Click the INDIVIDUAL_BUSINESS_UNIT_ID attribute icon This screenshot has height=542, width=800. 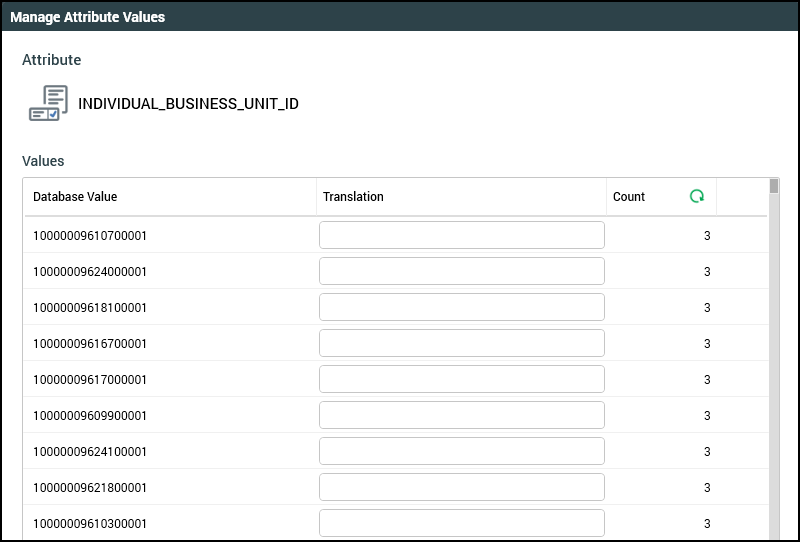click(x=48, y=104)
